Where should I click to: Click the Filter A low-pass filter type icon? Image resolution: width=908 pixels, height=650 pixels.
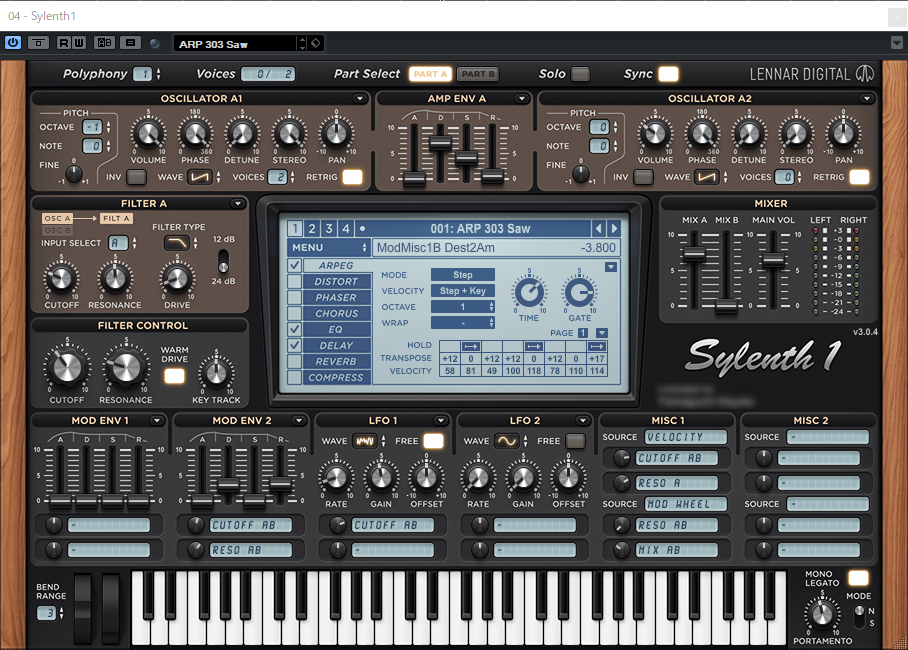click(x=177, y=243)
